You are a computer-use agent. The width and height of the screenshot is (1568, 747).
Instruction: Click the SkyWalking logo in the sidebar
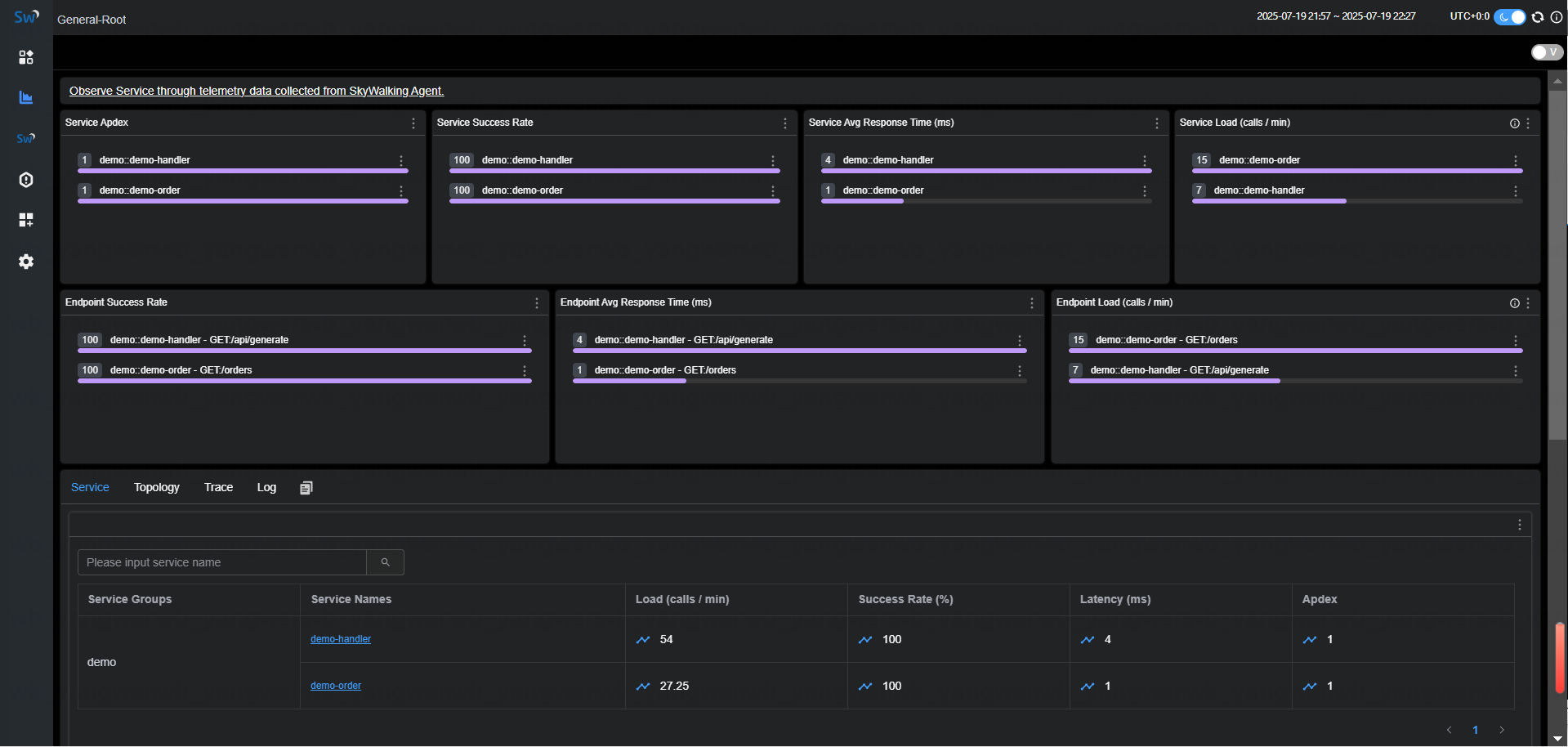(x=26, y=17)
